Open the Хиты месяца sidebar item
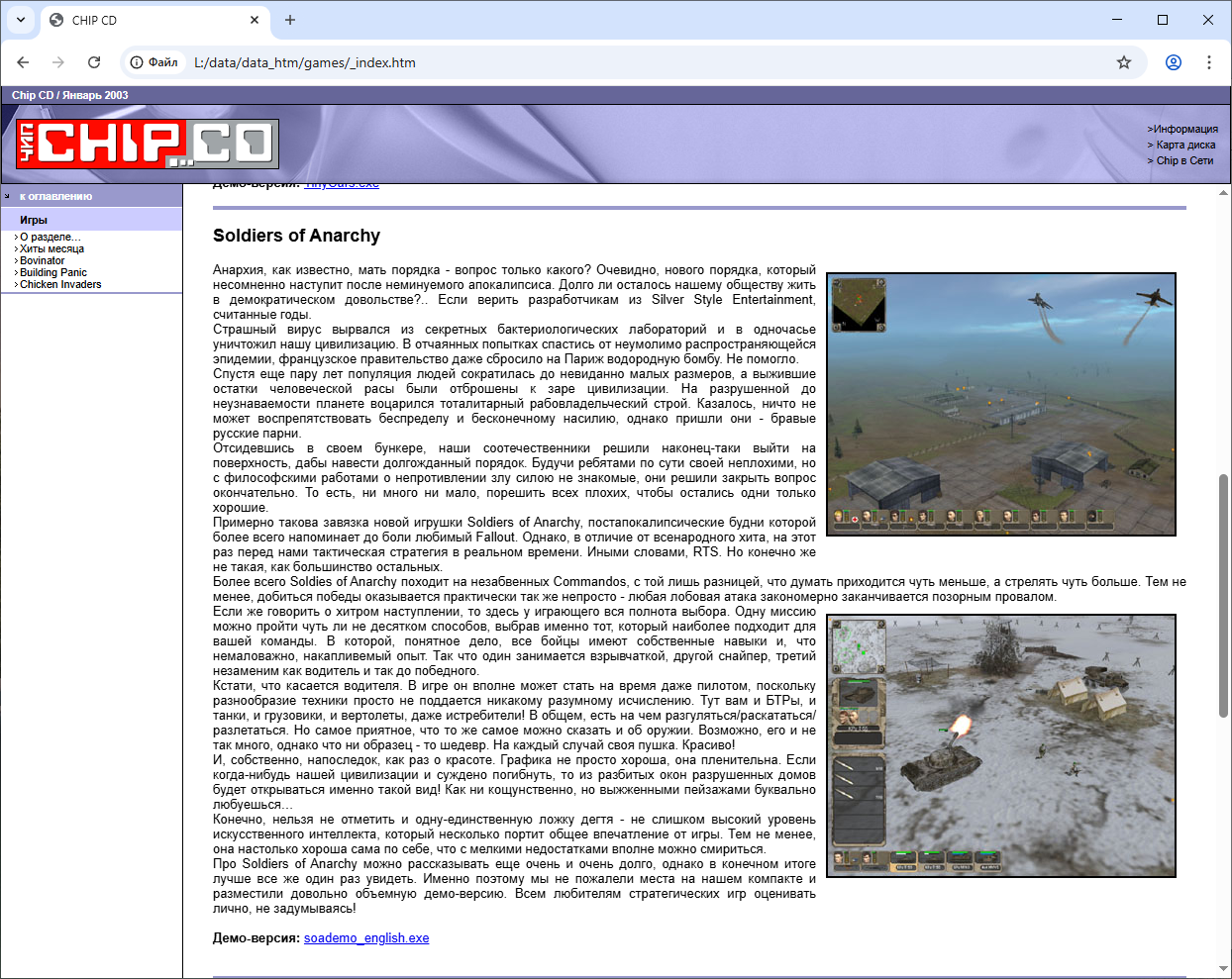Viewport: 1232px width, 979px height. pos(51,248)
